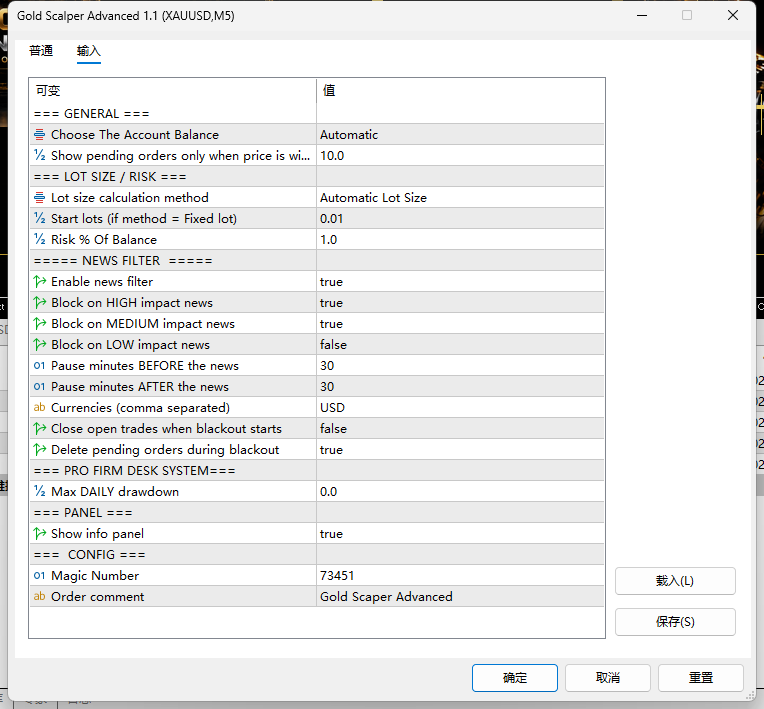Toggle Block on HIGH impact news value

460,303
